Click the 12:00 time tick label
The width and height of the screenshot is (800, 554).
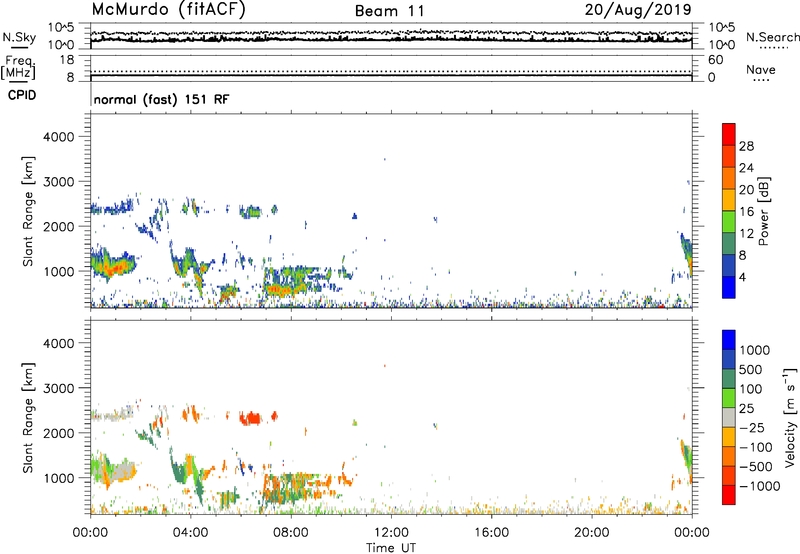(x=391, y=533)
